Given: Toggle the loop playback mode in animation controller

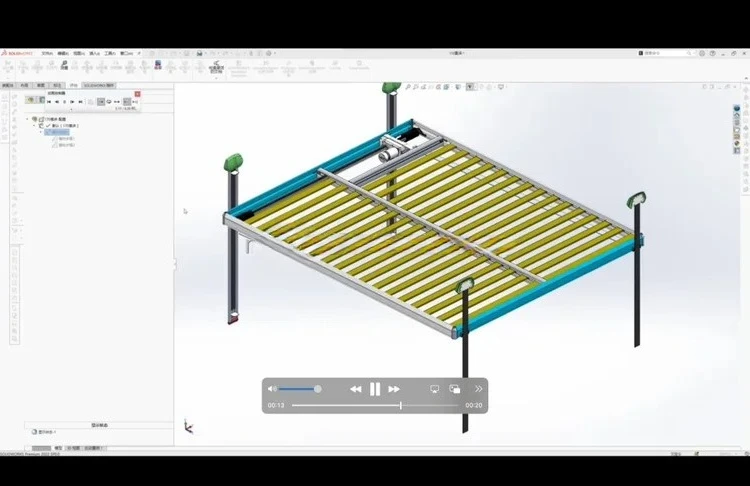Looking at the screenshot, I should [109, 101].
